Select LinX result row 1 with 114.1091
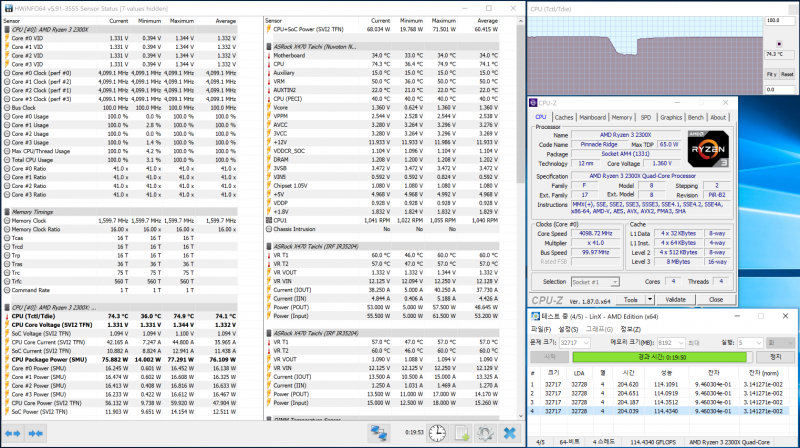Image resolution: width=800 pixels, height=448 pixels. click(x=659, y=385)
